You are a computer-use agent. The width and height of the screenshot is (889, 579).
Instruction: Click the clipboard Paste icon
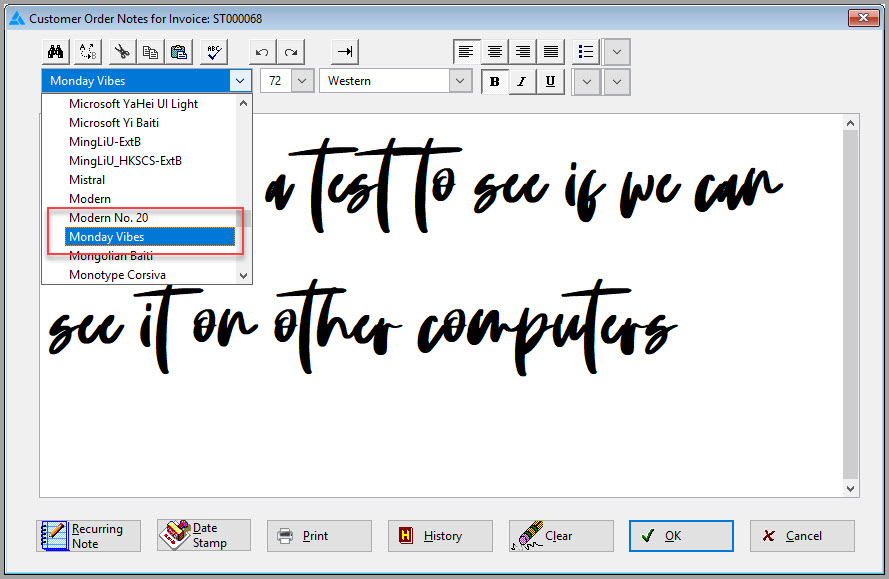[x=179, y=52]
